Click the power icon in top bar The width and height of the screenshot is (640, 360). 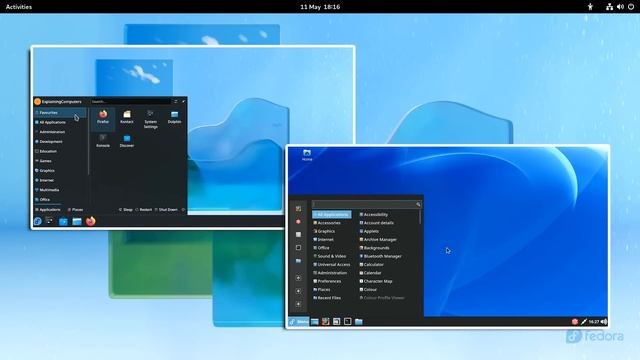(631, 7)
